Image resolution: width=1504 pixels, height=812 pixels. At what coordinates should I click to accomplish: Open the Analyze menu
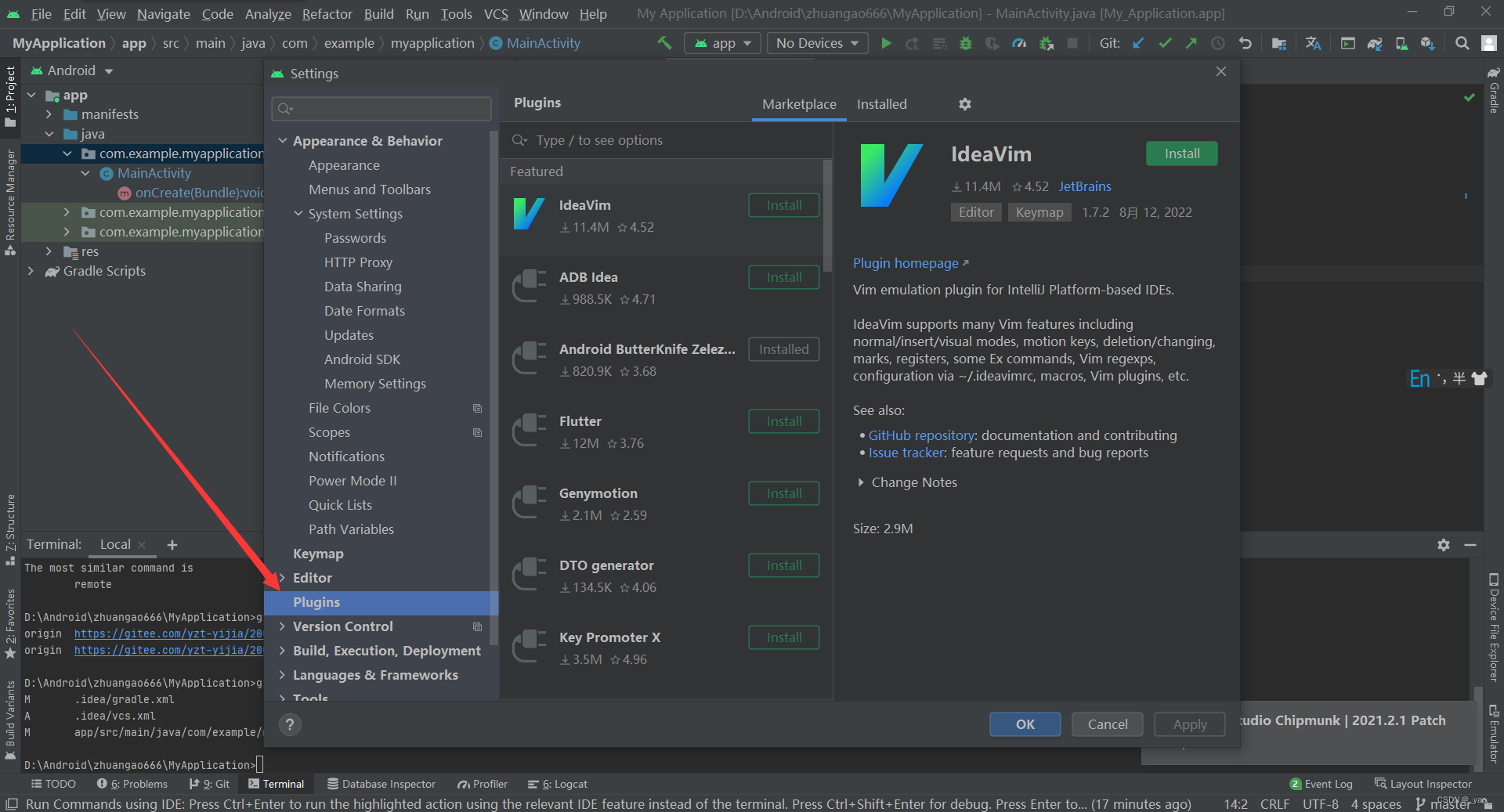[268, 14]
